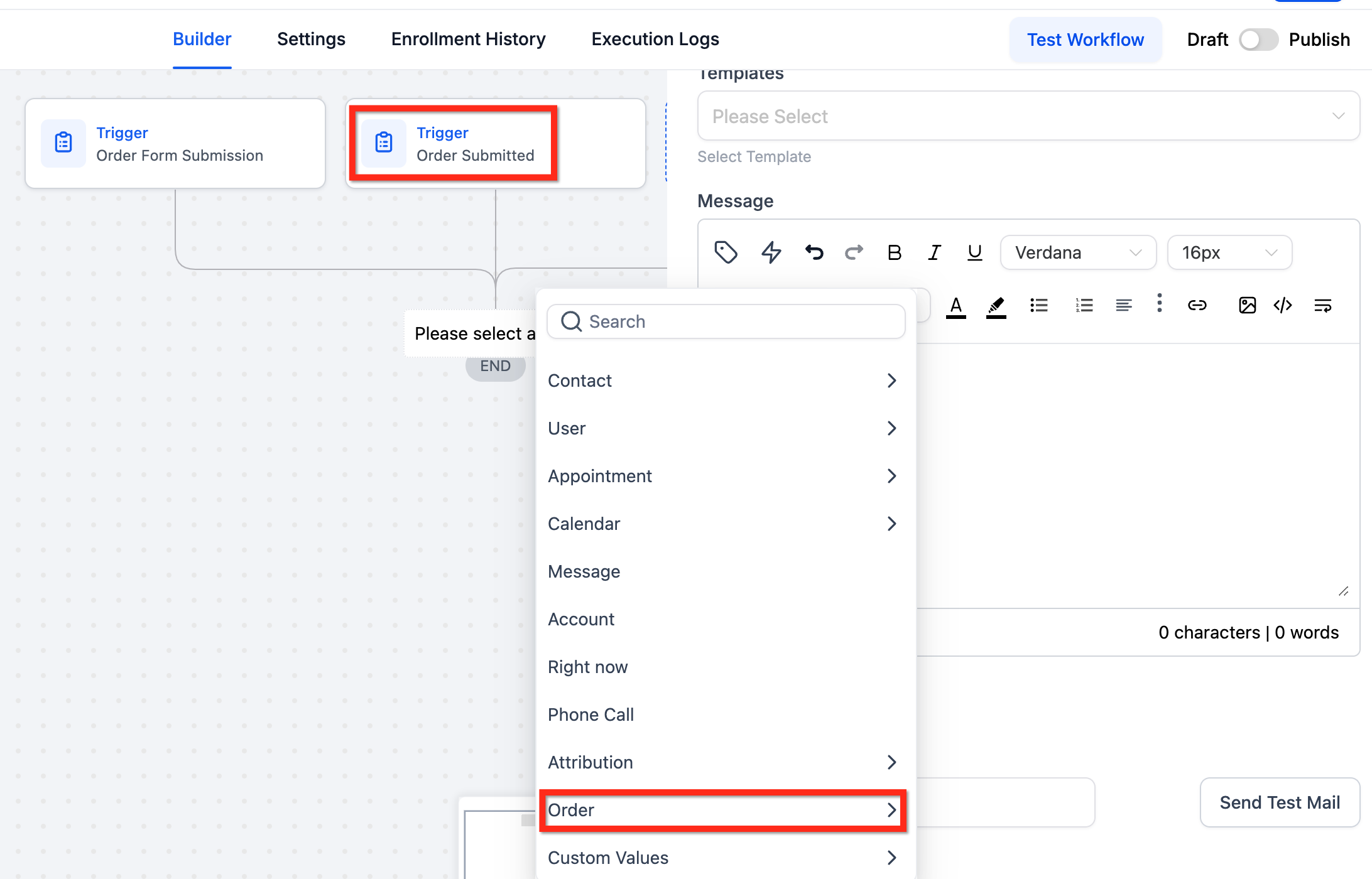This screenshot has height=879, width=1372.
Task: Click the trigger links lightning icon
Action: point(771,252)
